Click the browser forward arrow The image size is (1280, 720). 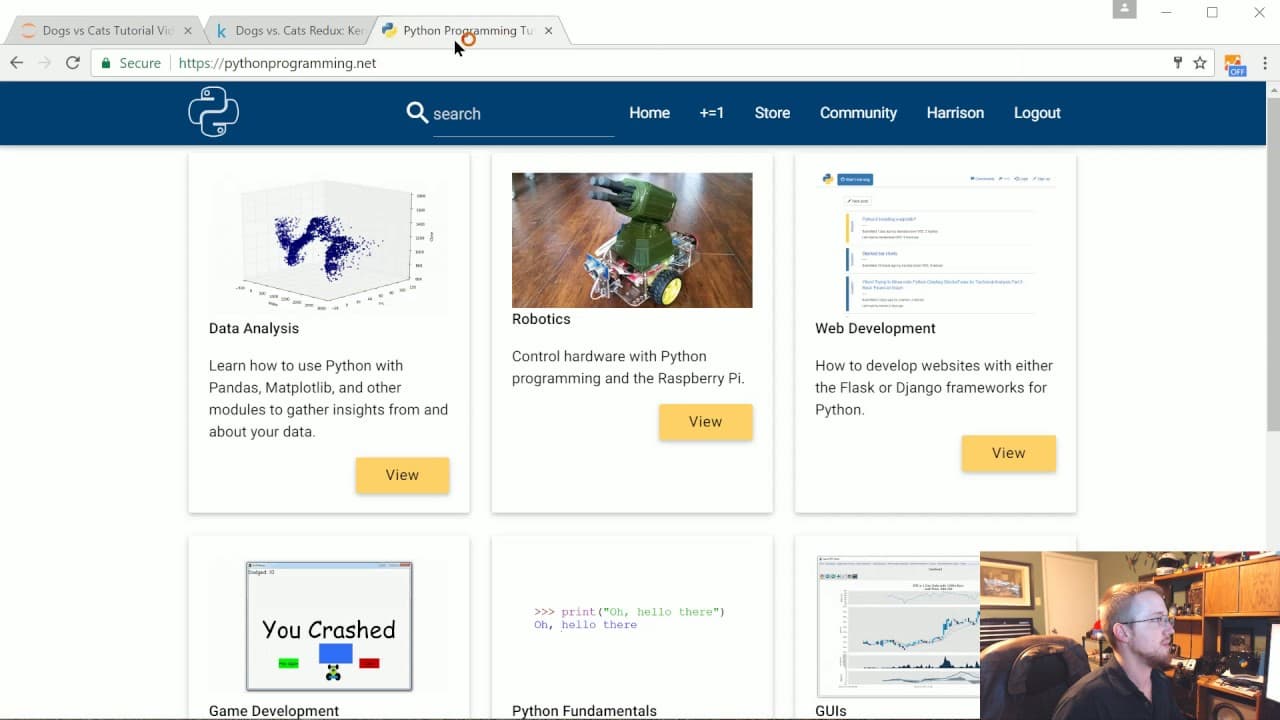[44, 63]
